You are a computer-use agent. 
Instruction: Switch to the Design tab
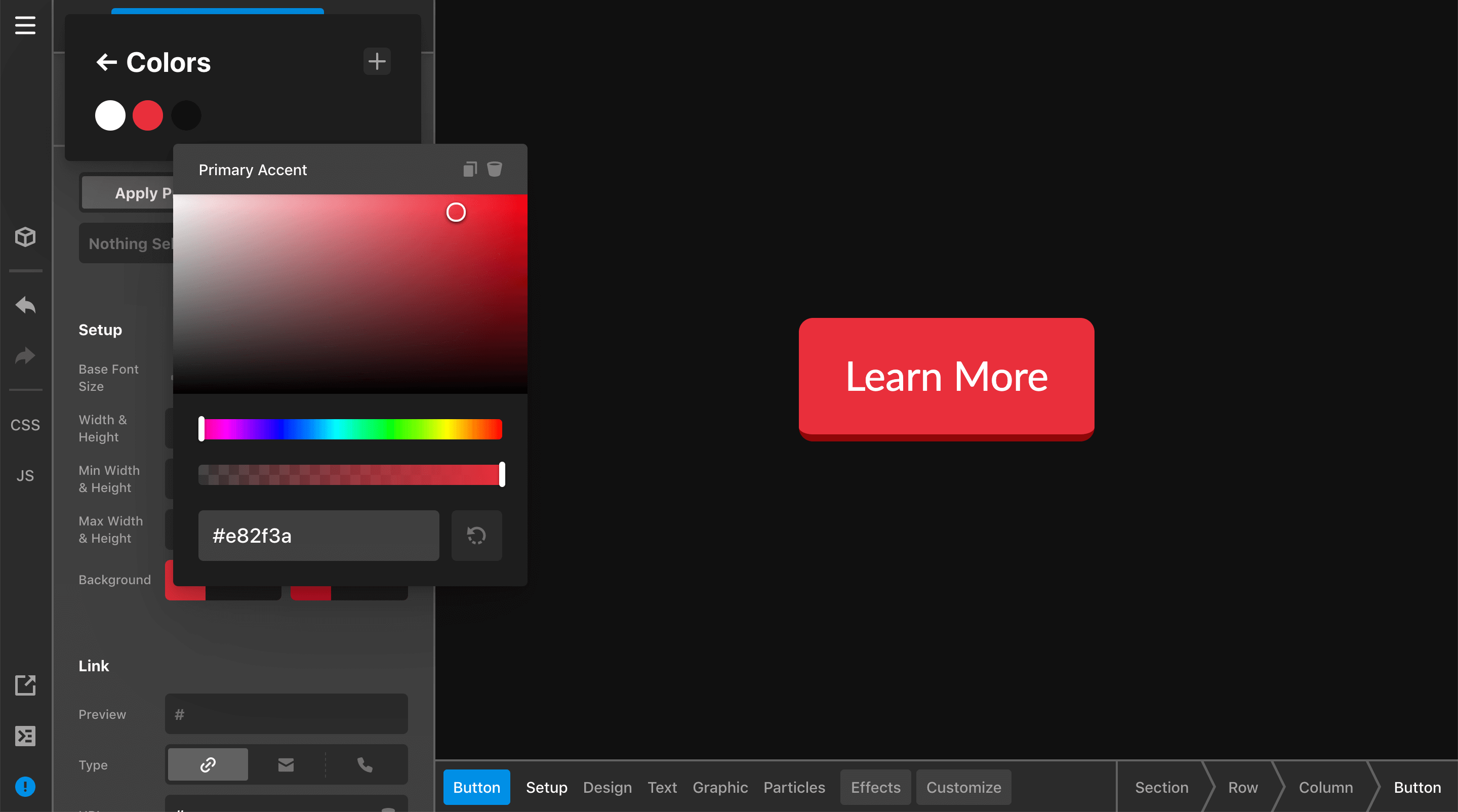point(607,787)
